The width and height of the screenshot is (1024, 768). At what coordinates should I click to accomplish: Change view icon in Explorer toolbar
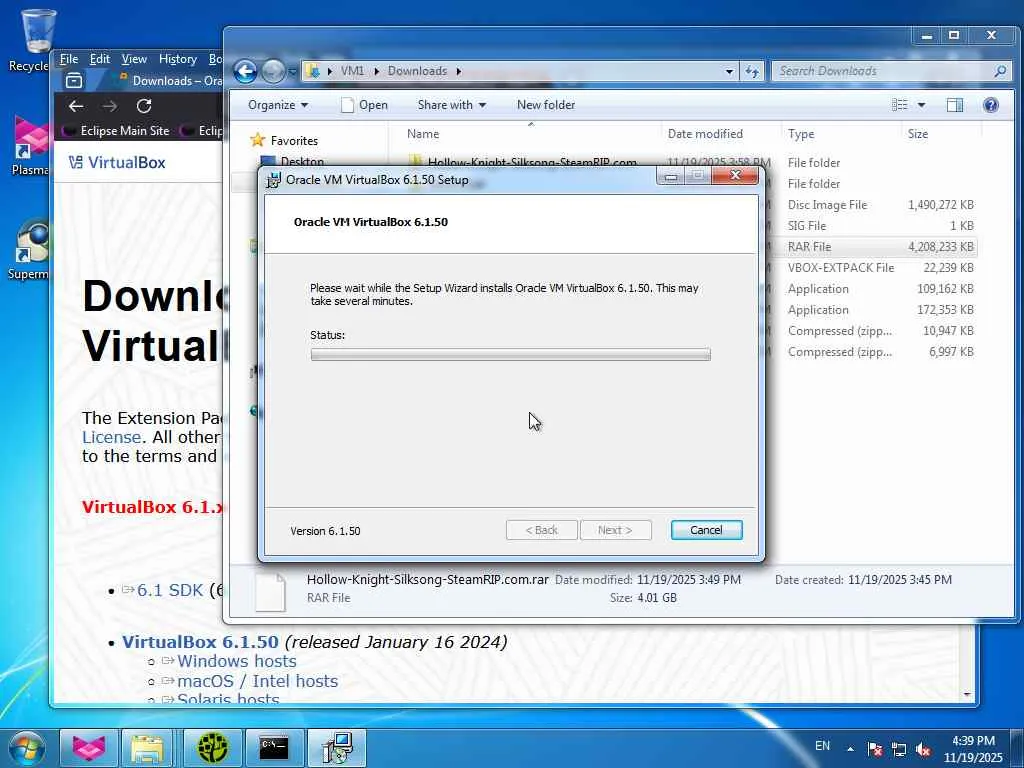(x=900, y=104)
